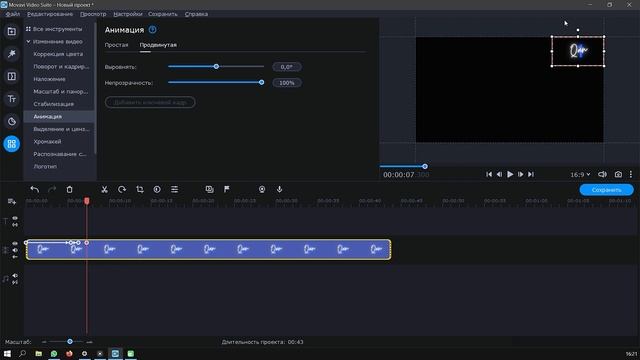Open the filters magic wand panel
Viewport: 640px width, 360px height.
click(x=11, y=53)
